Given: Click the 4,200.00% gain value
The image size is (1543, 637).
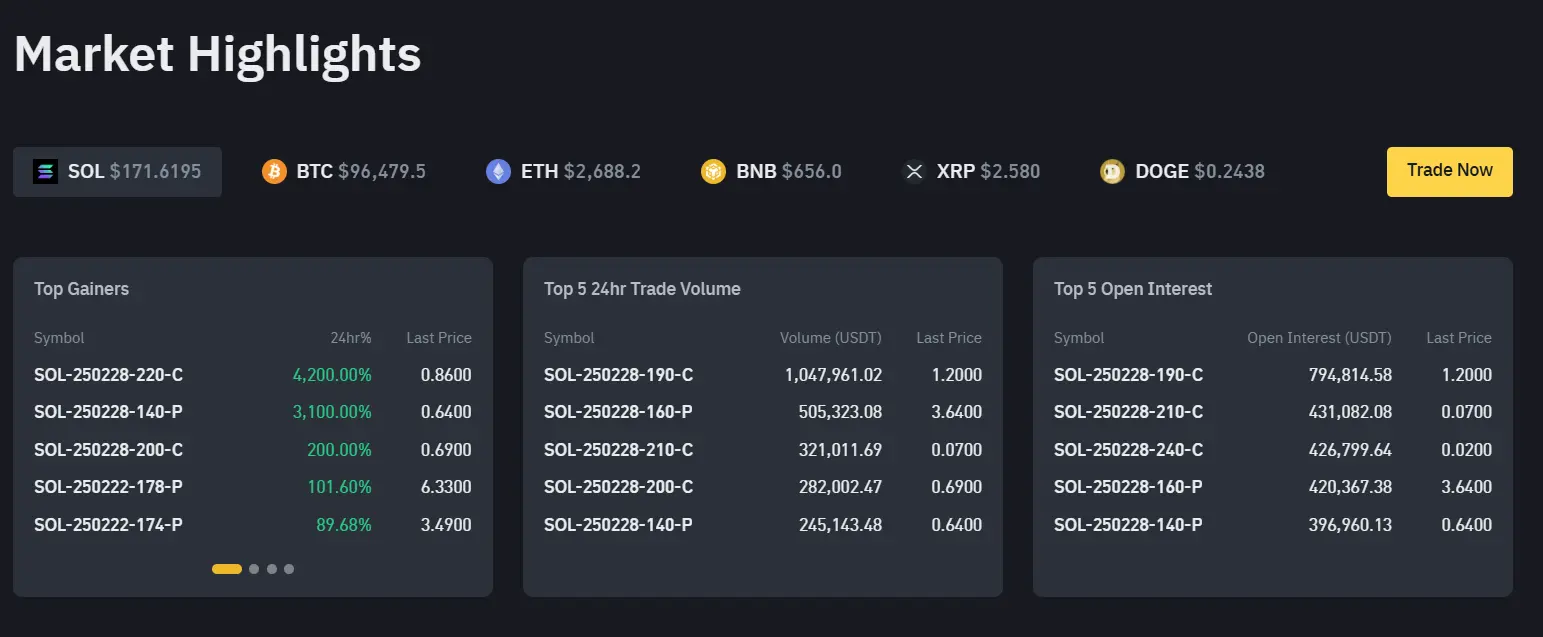Looking at the screenshot, I should click(332, 375).
